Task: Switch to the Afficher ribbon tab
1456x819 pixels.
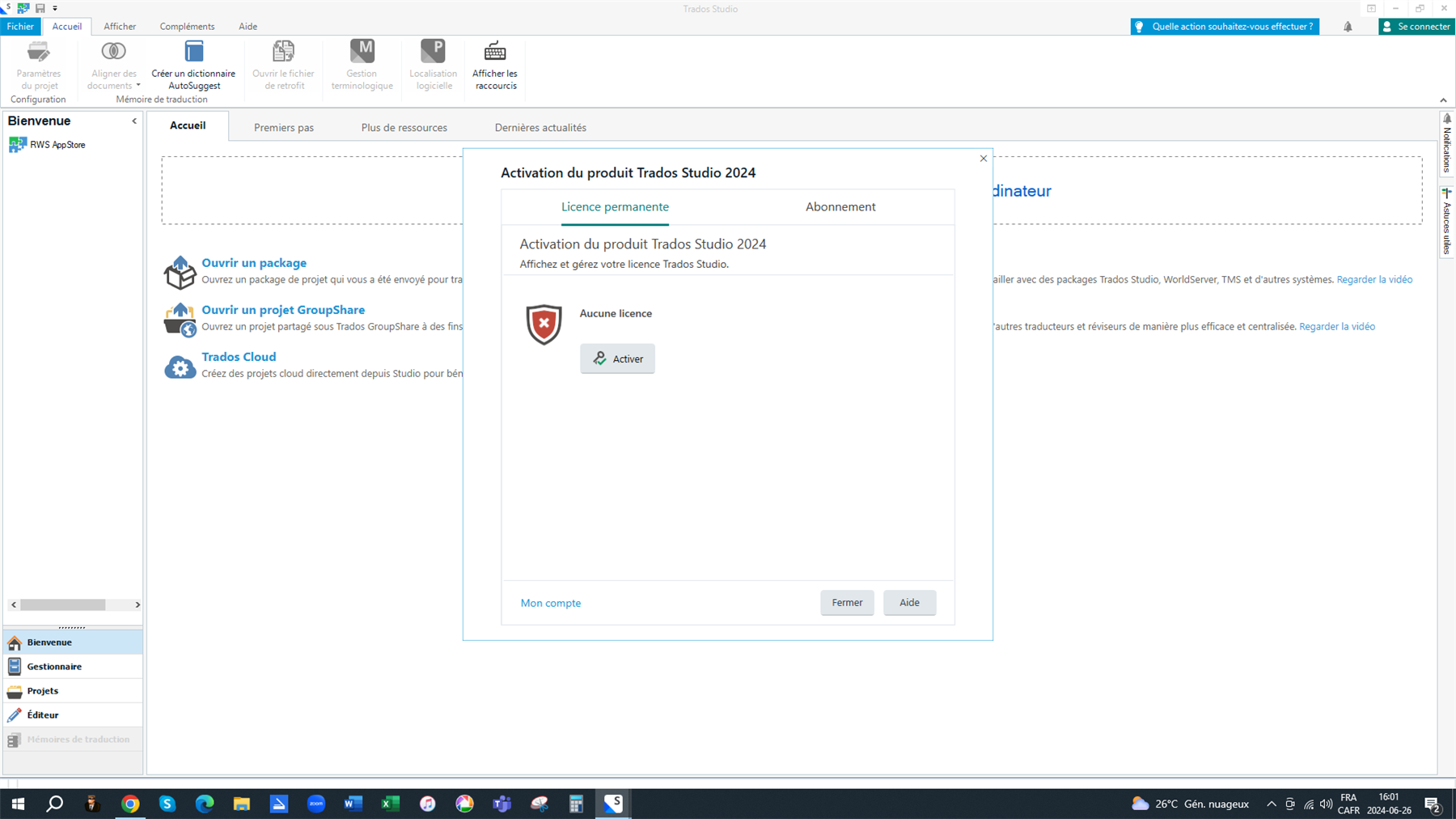Action: click(120, 27)
